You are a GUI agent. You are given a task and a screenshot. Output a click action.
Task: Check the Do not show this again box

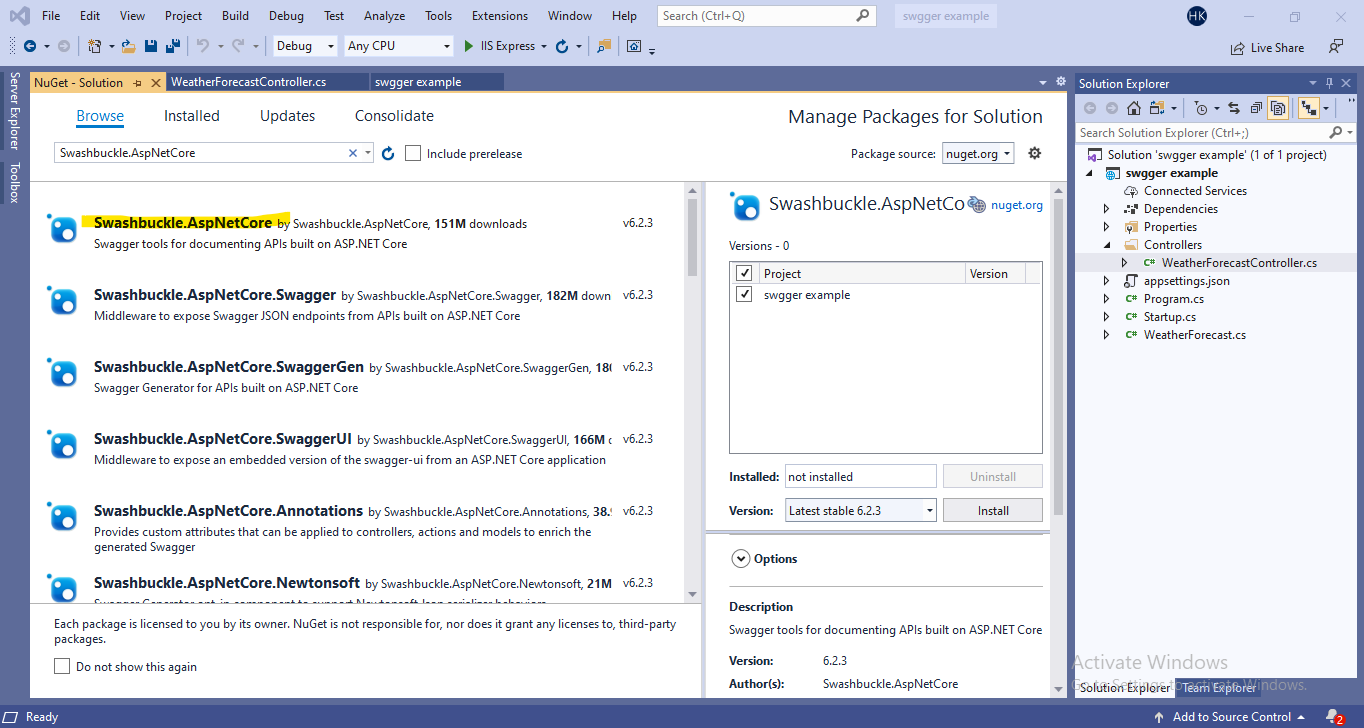[x=62, y=666]
